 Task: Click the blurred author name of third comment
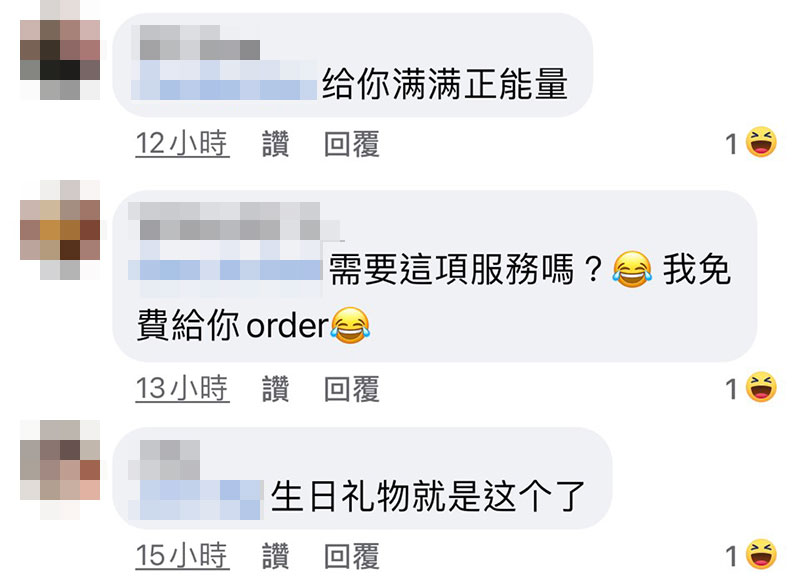coord(164,460)
